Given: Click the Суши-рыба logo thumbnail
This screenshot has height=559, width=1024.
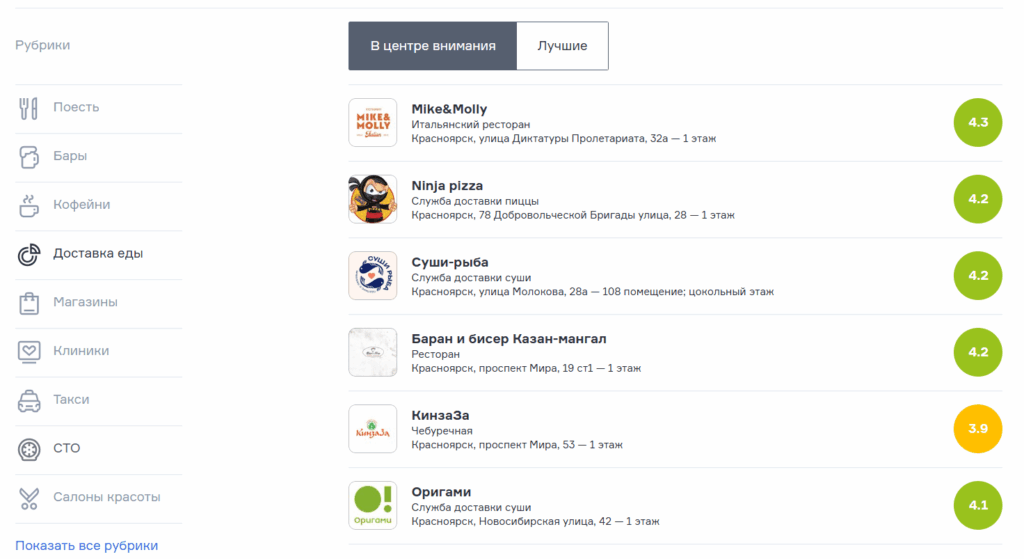Looking at the screenshot, I should click(373, 276).
